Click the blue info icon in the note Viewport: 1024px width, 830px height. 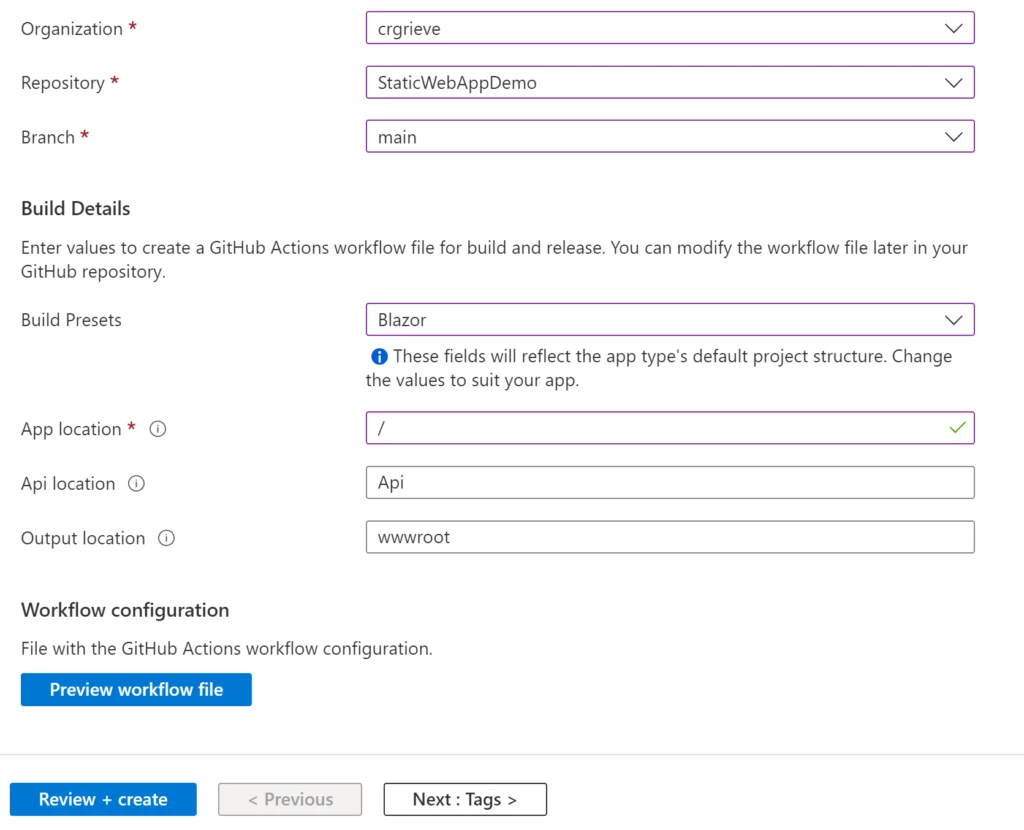click(379, 357)
